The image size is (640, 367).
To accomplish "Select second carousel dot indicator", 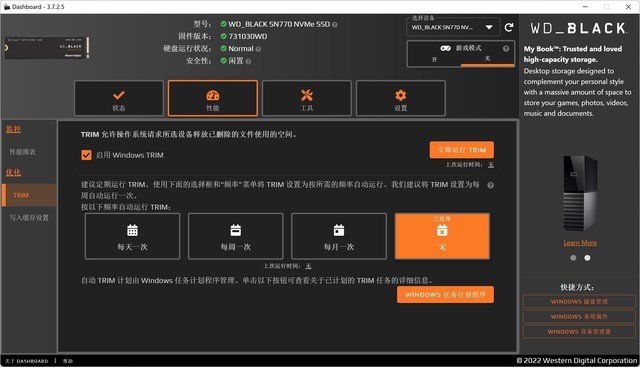I will [x=587, y=258].
